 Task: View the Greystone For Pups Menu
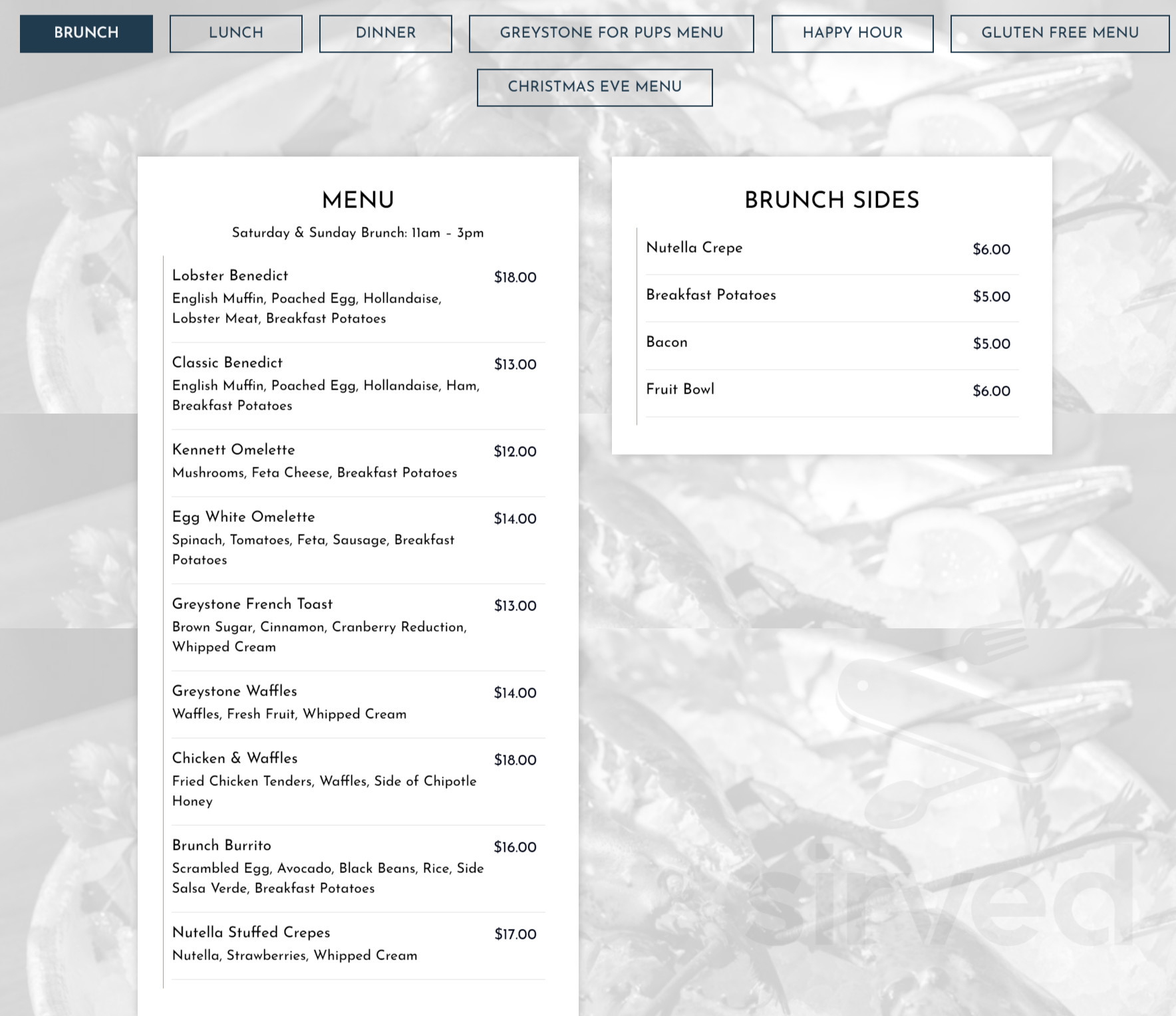(x=612, y=33)
